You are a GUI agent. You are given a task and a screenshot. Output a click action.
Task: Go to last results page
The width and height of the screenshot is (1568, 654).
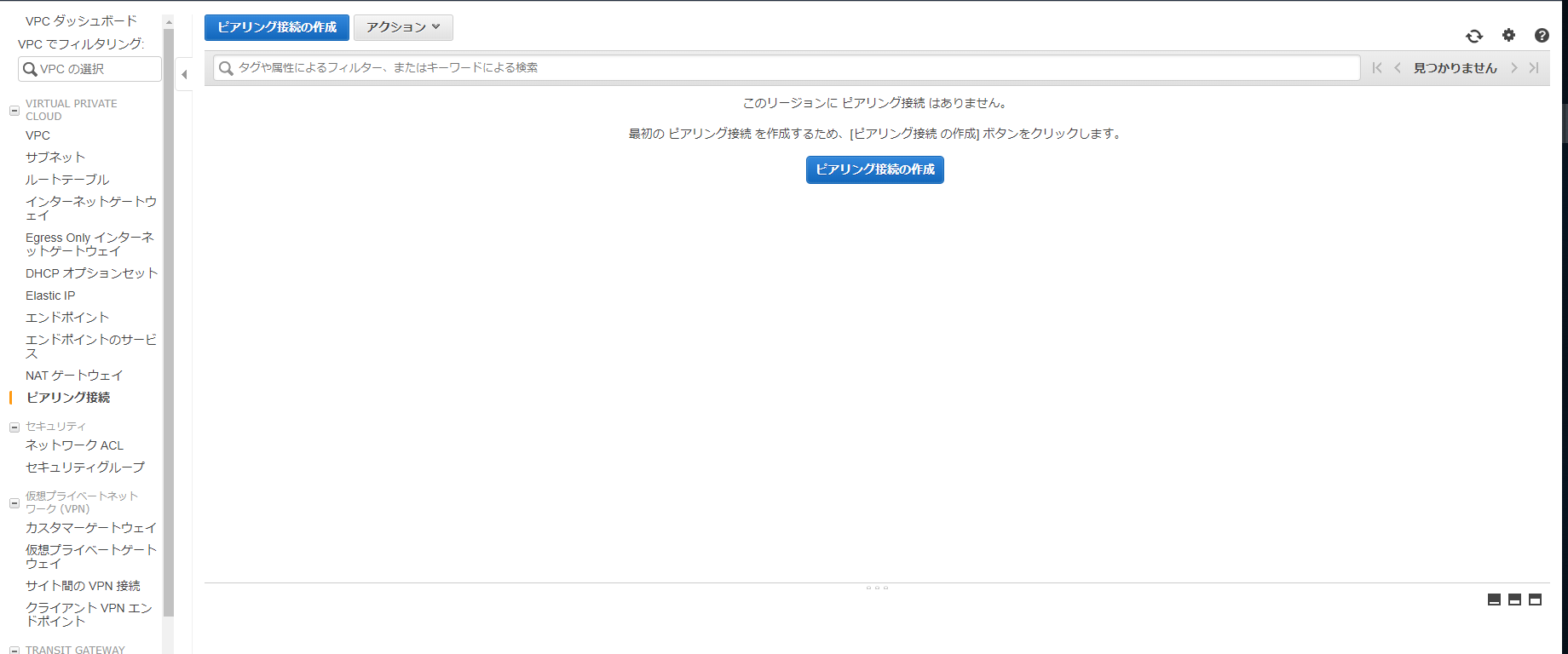tap(1534, 68)
